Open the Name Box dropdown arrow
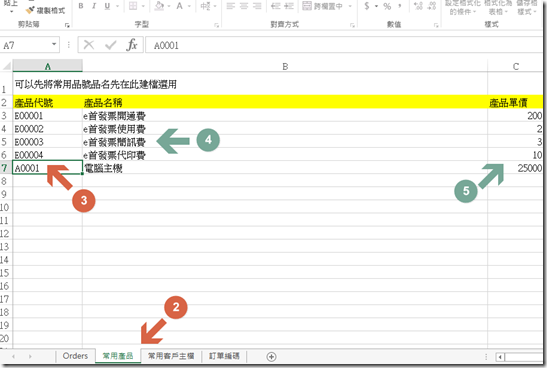The image size is (547, 368). point(54,45)
